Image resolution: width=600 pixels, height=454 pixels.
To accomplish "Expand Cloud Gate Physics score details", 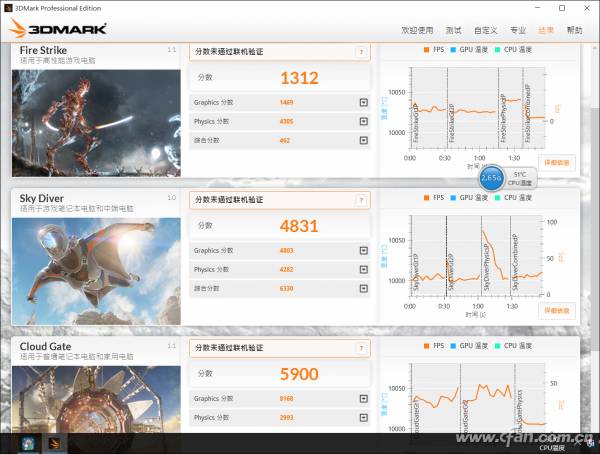I will point(364,417).
